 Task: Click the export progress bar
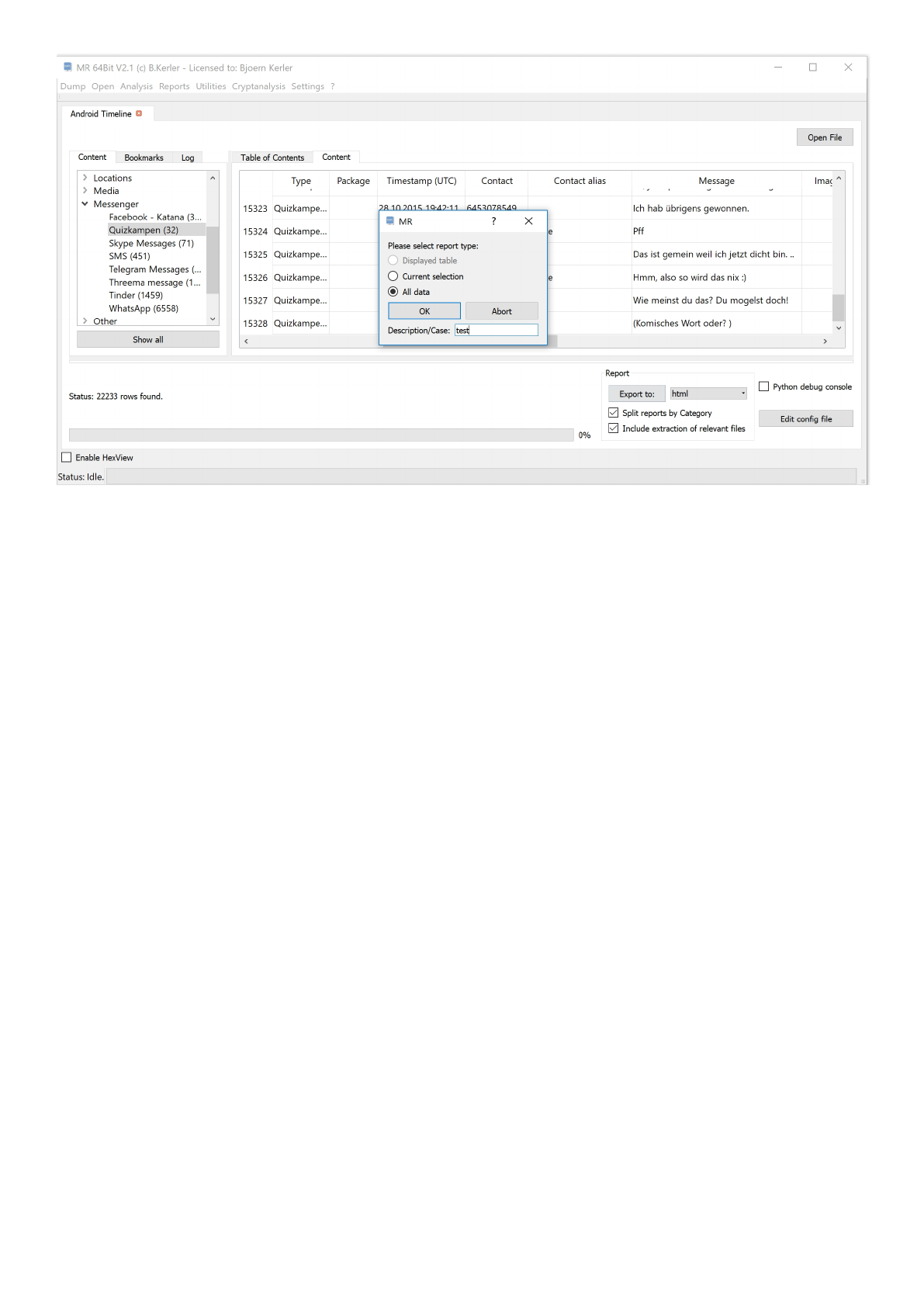(321, 435)
